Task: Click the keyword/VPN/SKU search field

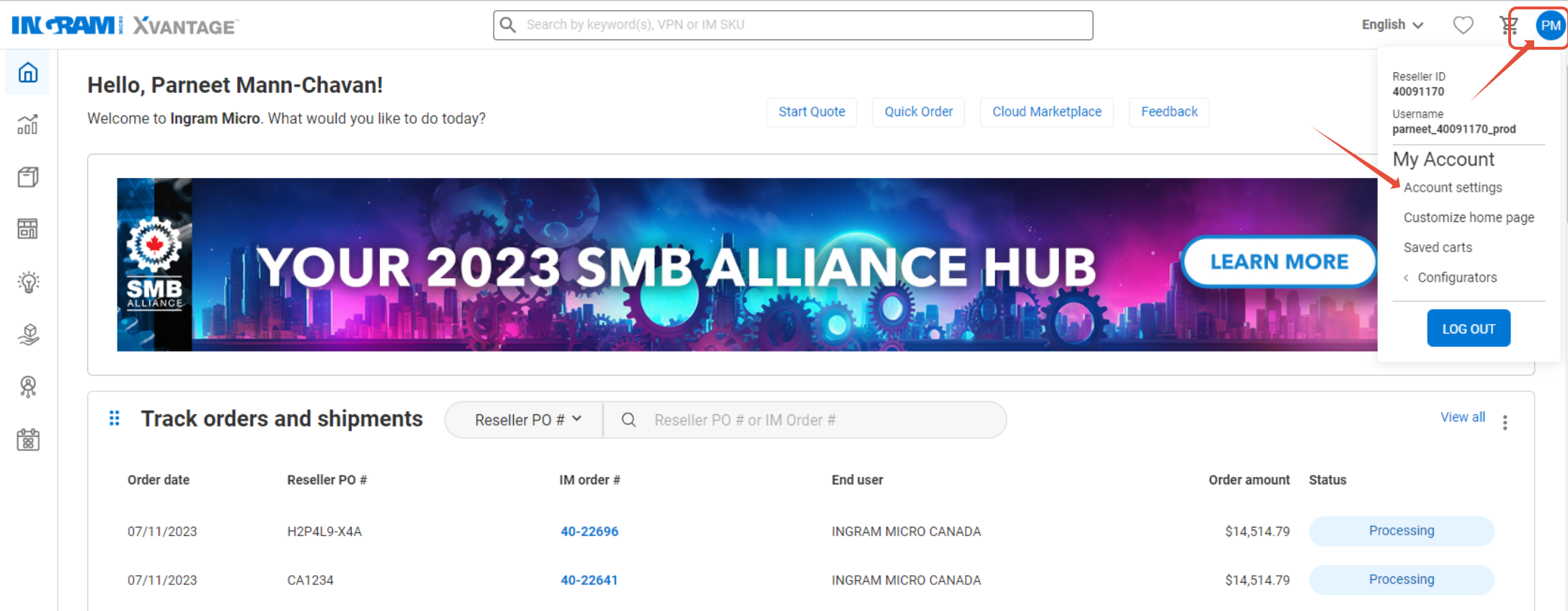Action: click(793, 25)
